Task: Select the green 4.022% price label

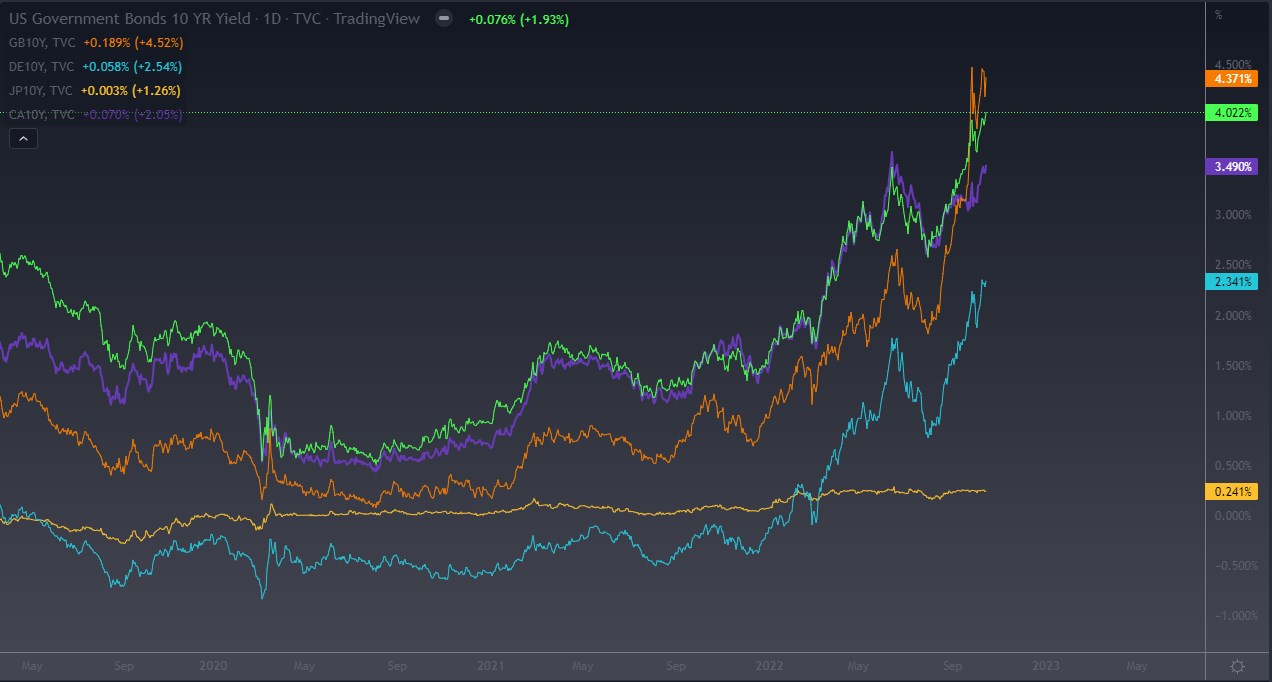Action: (x=1234, y=113)
